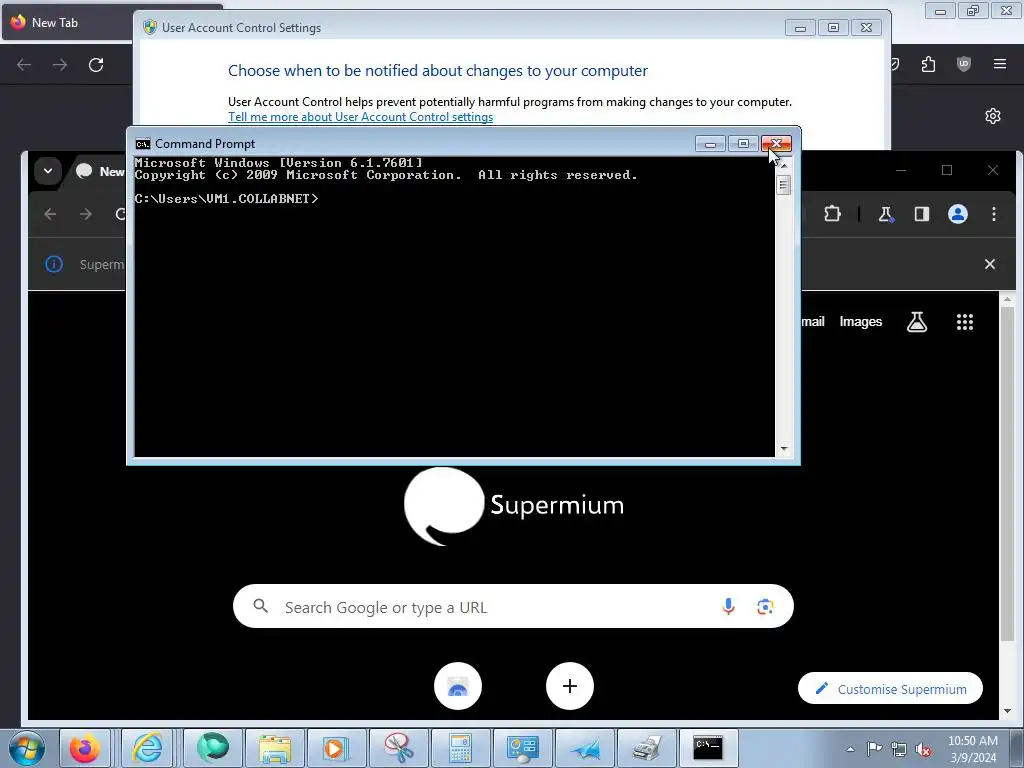
Task: Click the paper plane taskbar icon
Action: coord(584,748)
